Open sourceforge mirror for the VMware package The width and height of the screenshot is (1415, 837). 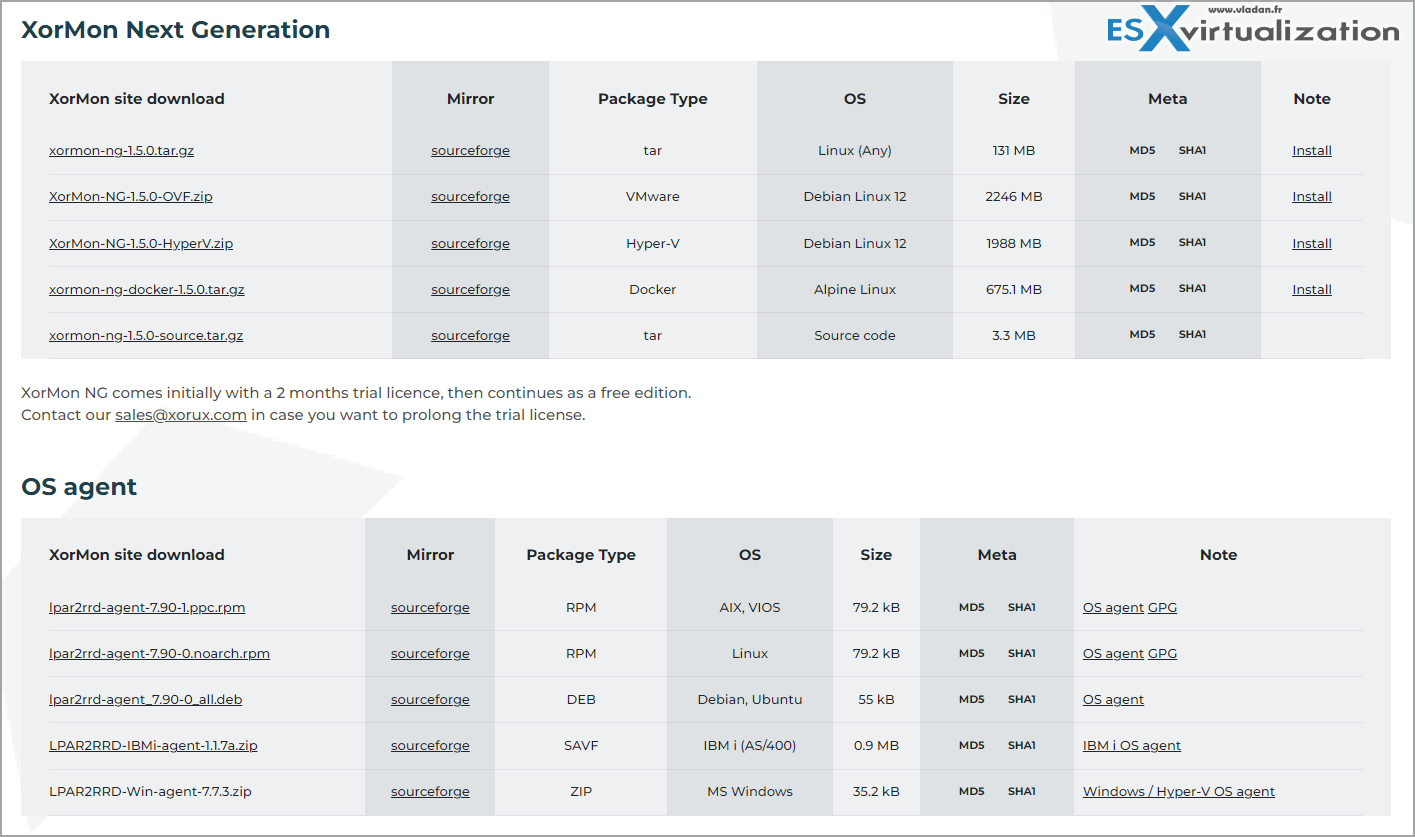click(x=470, y=197)
